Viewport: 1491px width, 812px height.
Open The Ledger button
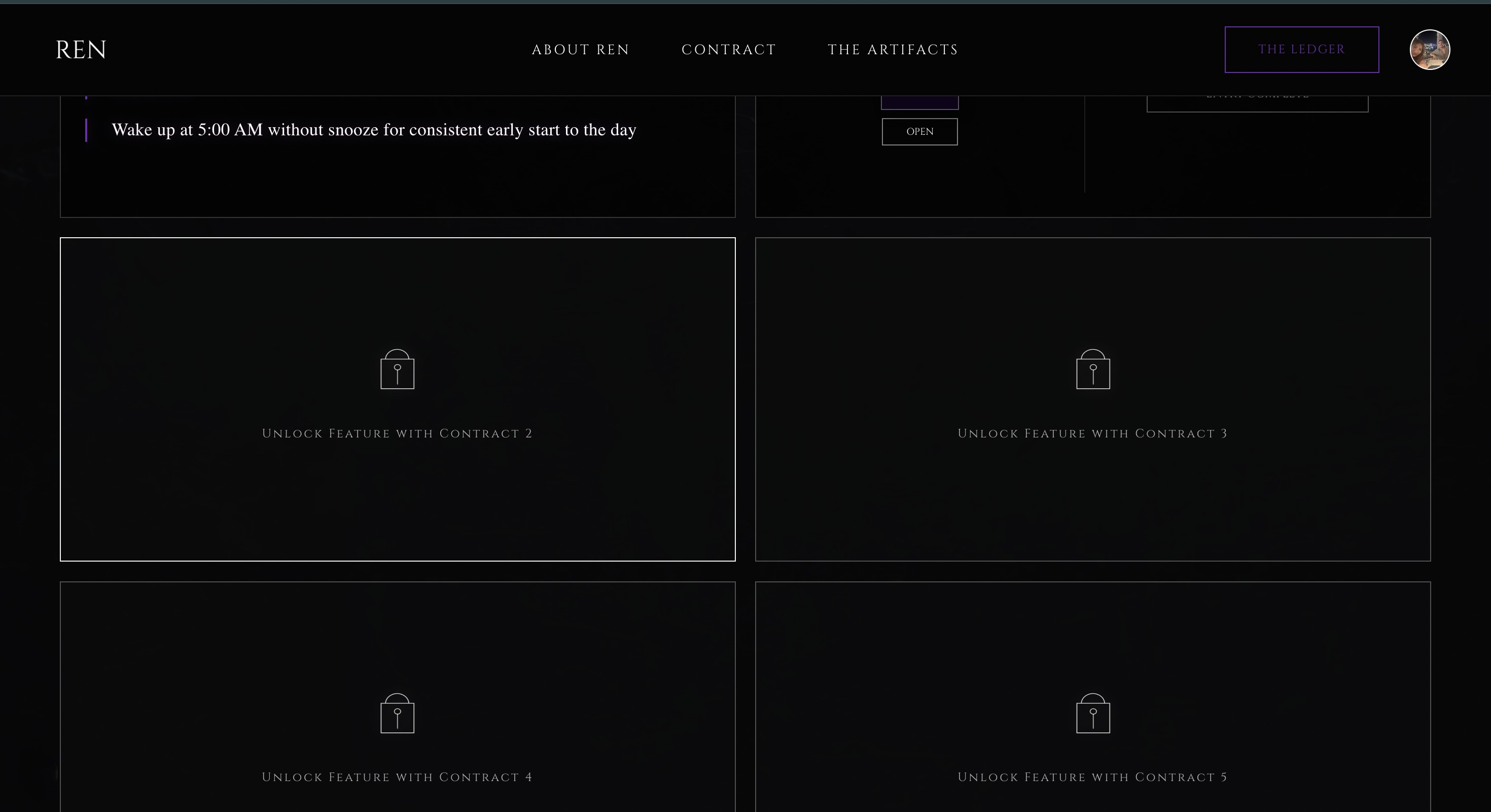[x=1301, y=50]
